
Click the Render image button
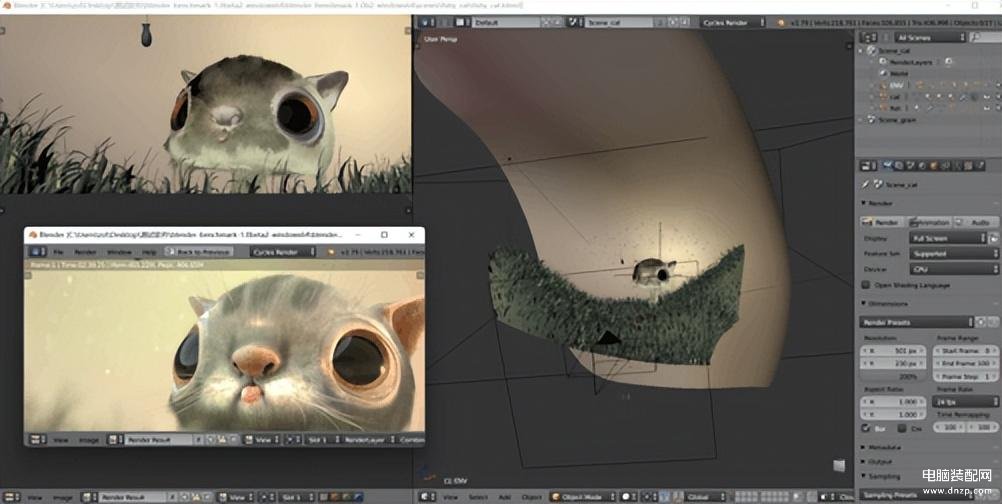click(883, 222)
